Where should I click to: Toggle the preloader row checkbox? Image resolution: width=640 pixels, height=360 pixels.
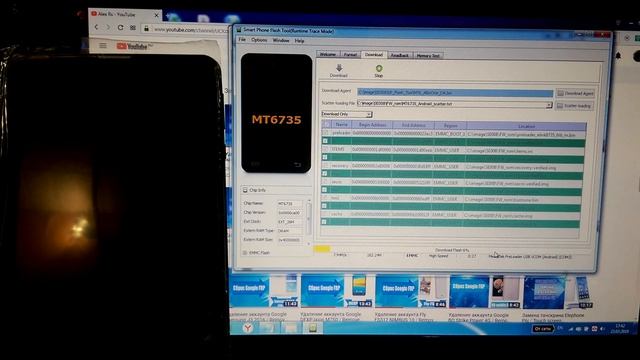point(325,133)
